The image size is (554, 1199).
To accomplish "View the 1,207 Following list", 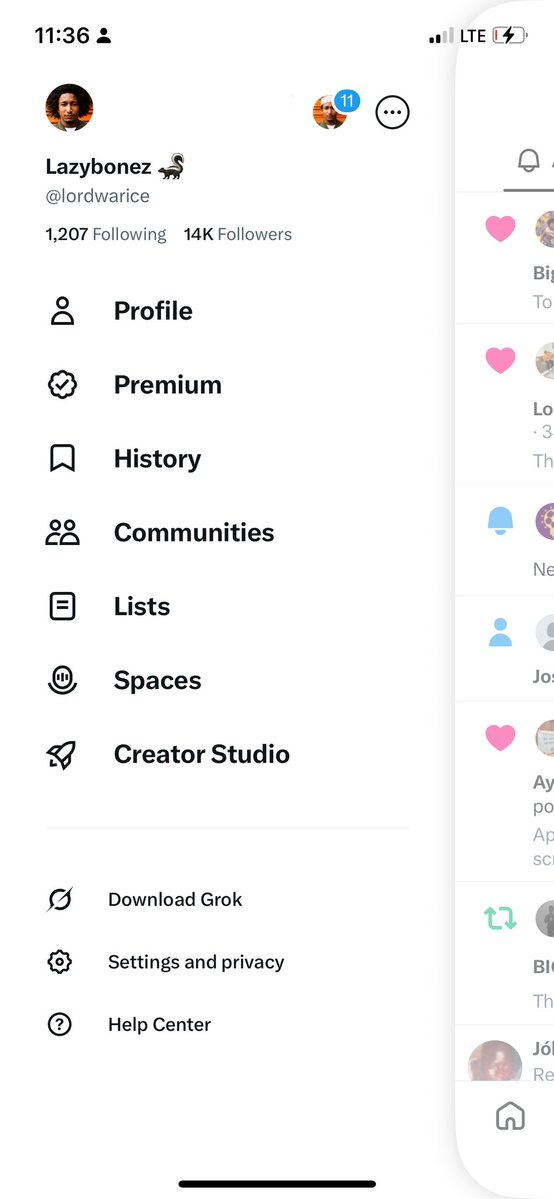I will coord(106,234).
